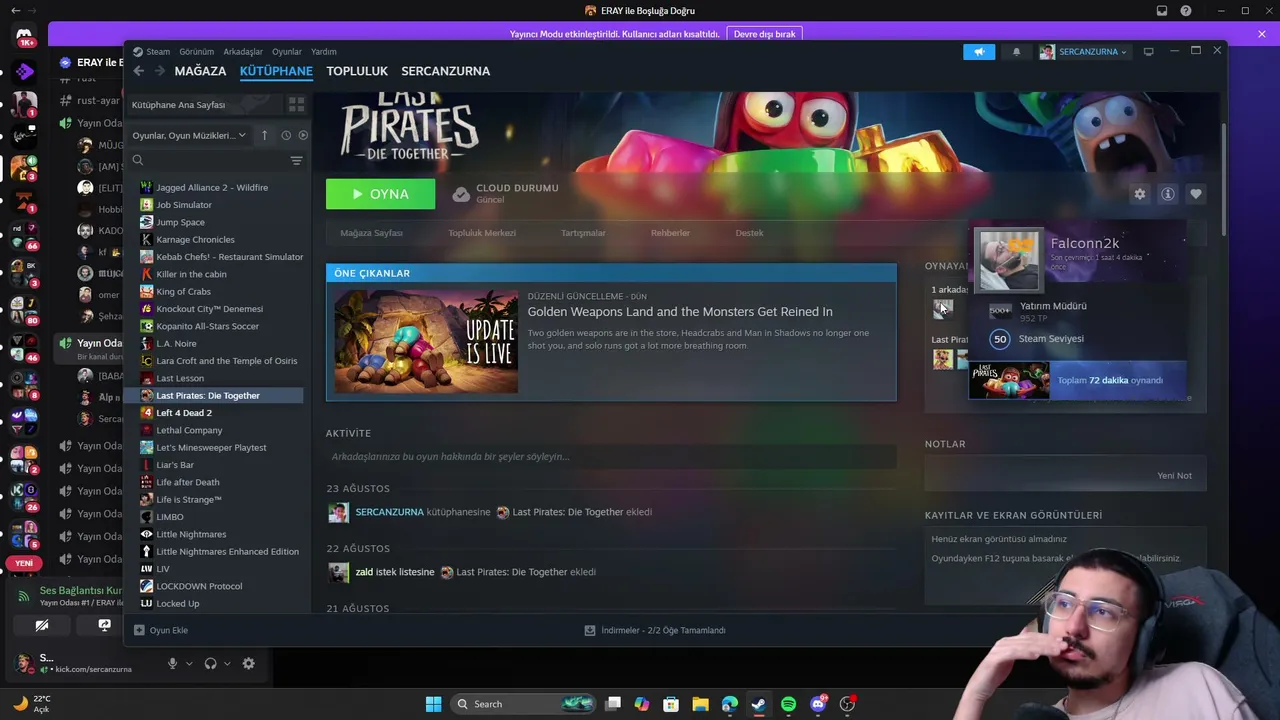Open the Oyunlar menu

click(287, 52)
